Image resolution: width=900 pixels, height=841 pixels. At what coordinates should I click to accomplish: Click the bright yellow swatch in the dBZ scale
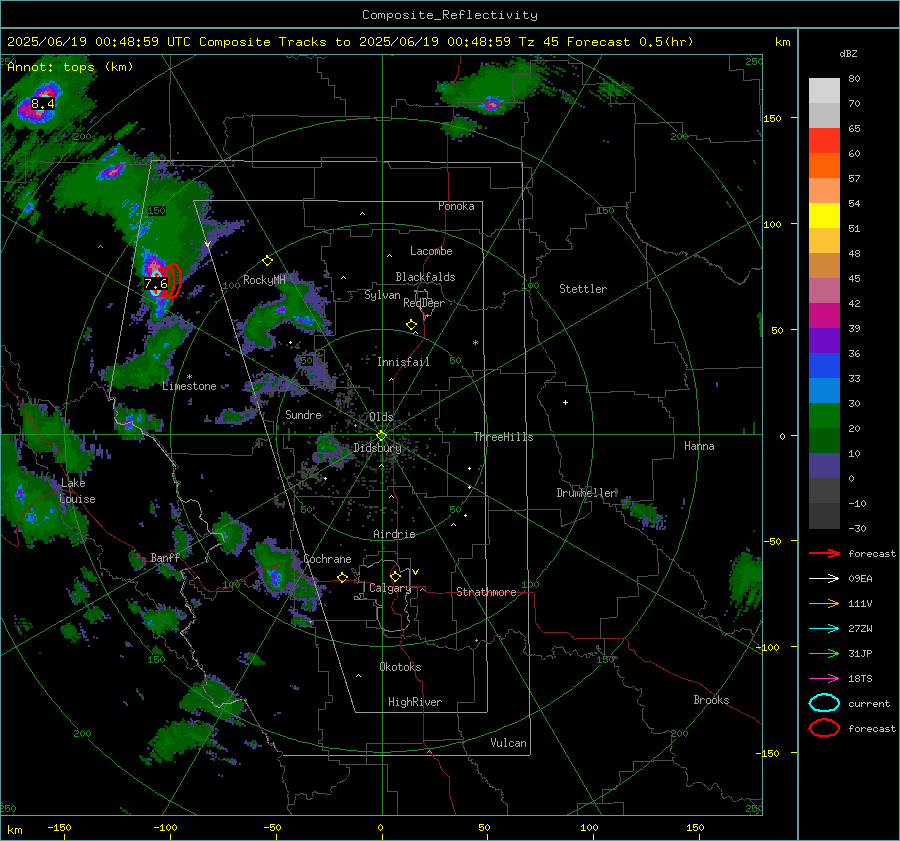pos(824,216)
